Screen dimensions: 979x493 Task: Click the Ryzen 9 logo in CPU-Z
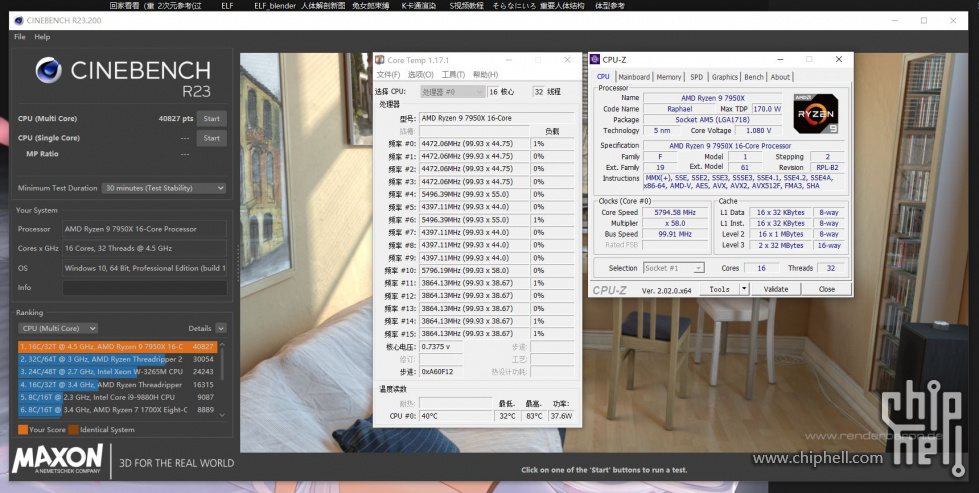point(815,114)
